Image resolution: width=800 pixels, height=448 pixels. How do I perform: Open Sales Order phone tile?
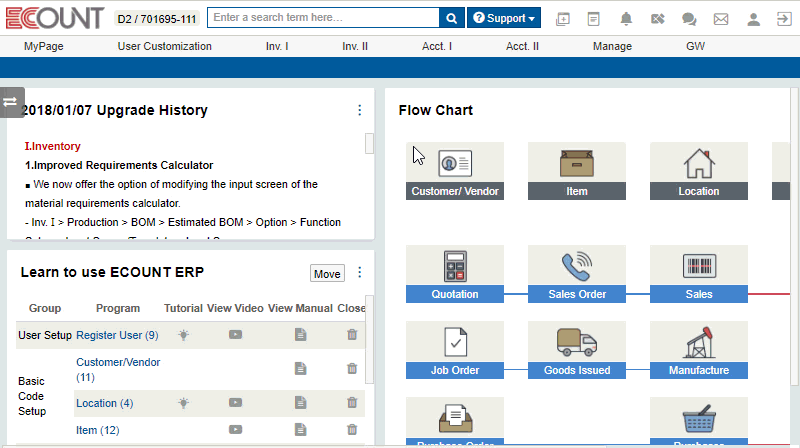[x=577, y=274]
